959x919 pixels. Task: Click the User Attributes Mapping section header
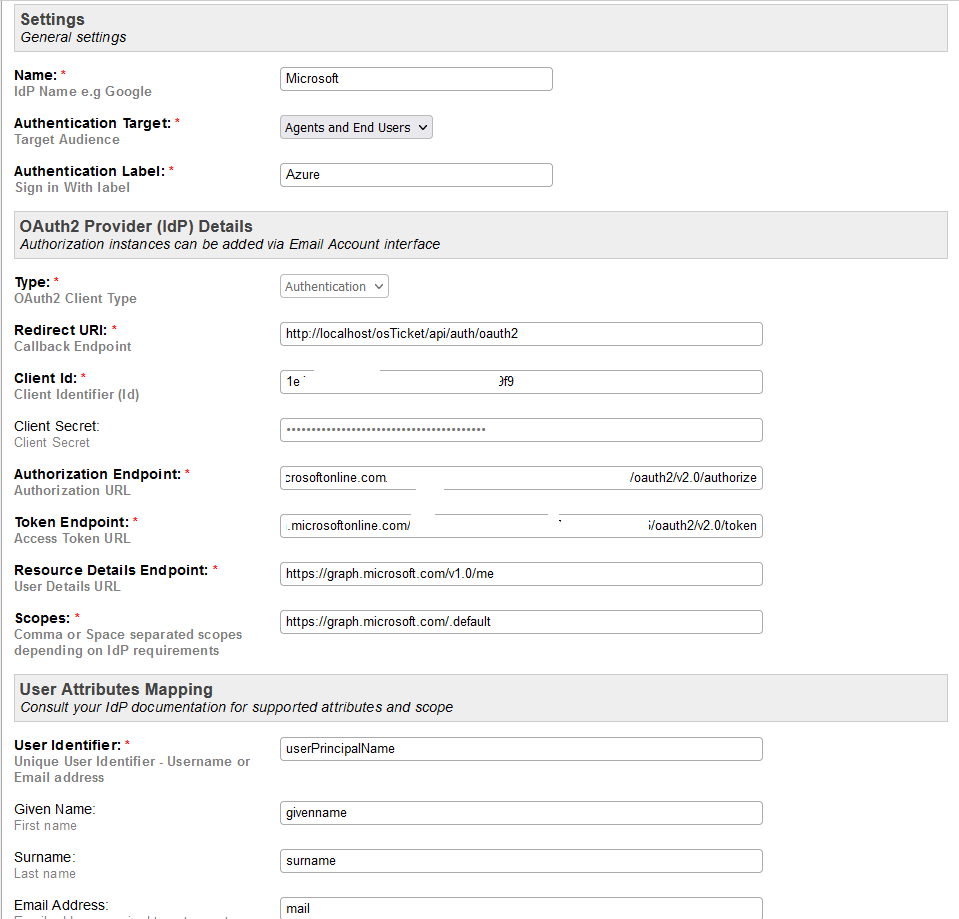[116, 689]
